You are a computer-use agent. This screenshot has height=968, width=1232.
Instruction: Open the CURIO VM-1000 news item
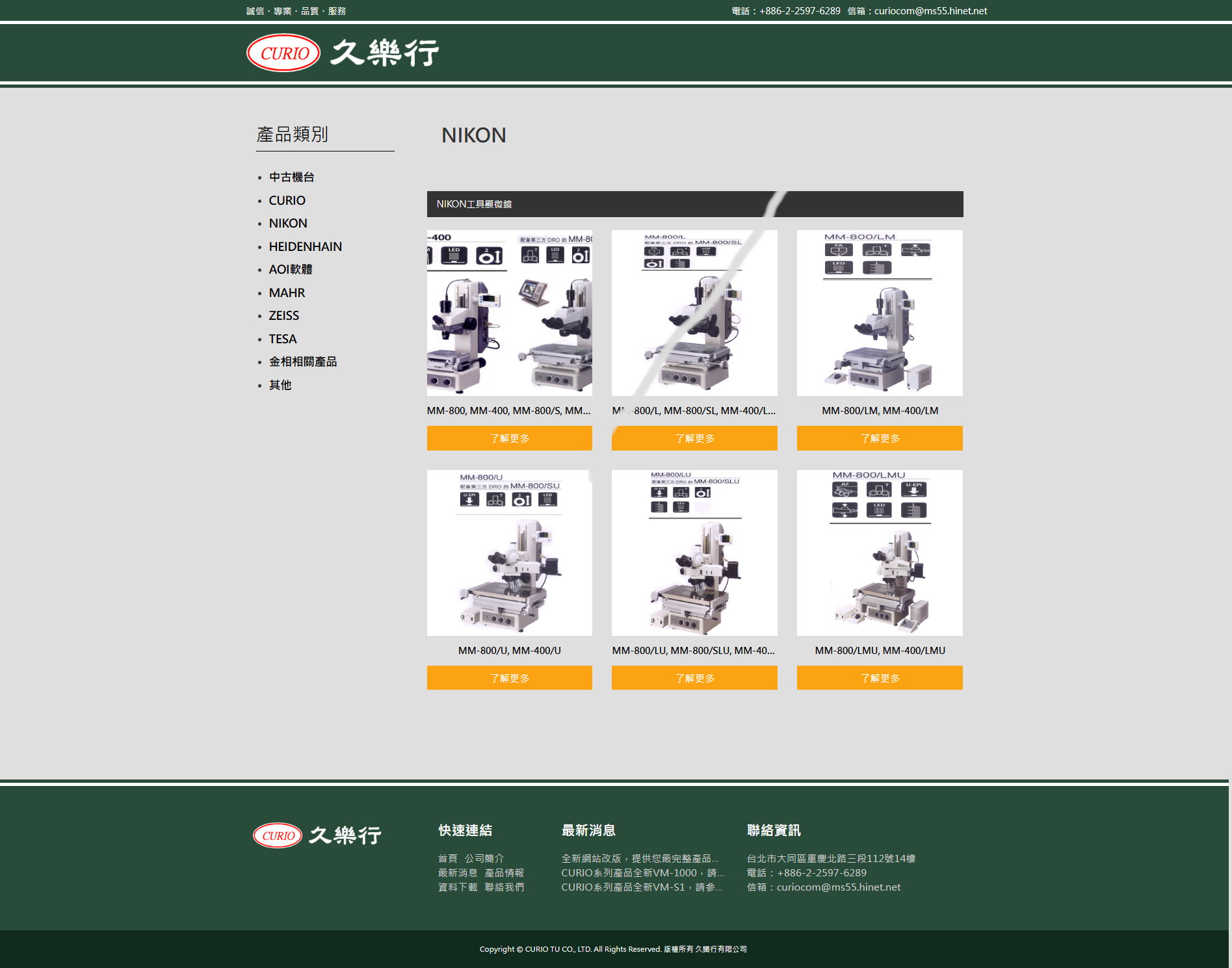[x=642, y=872]
